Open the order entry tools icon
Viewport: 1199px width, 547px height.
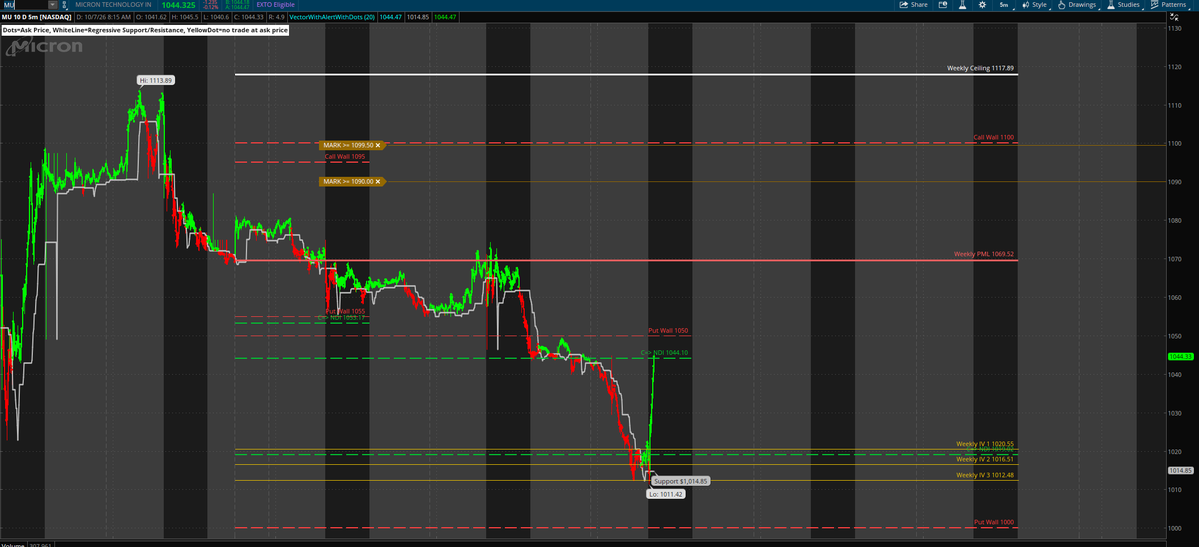coord(943,5)
